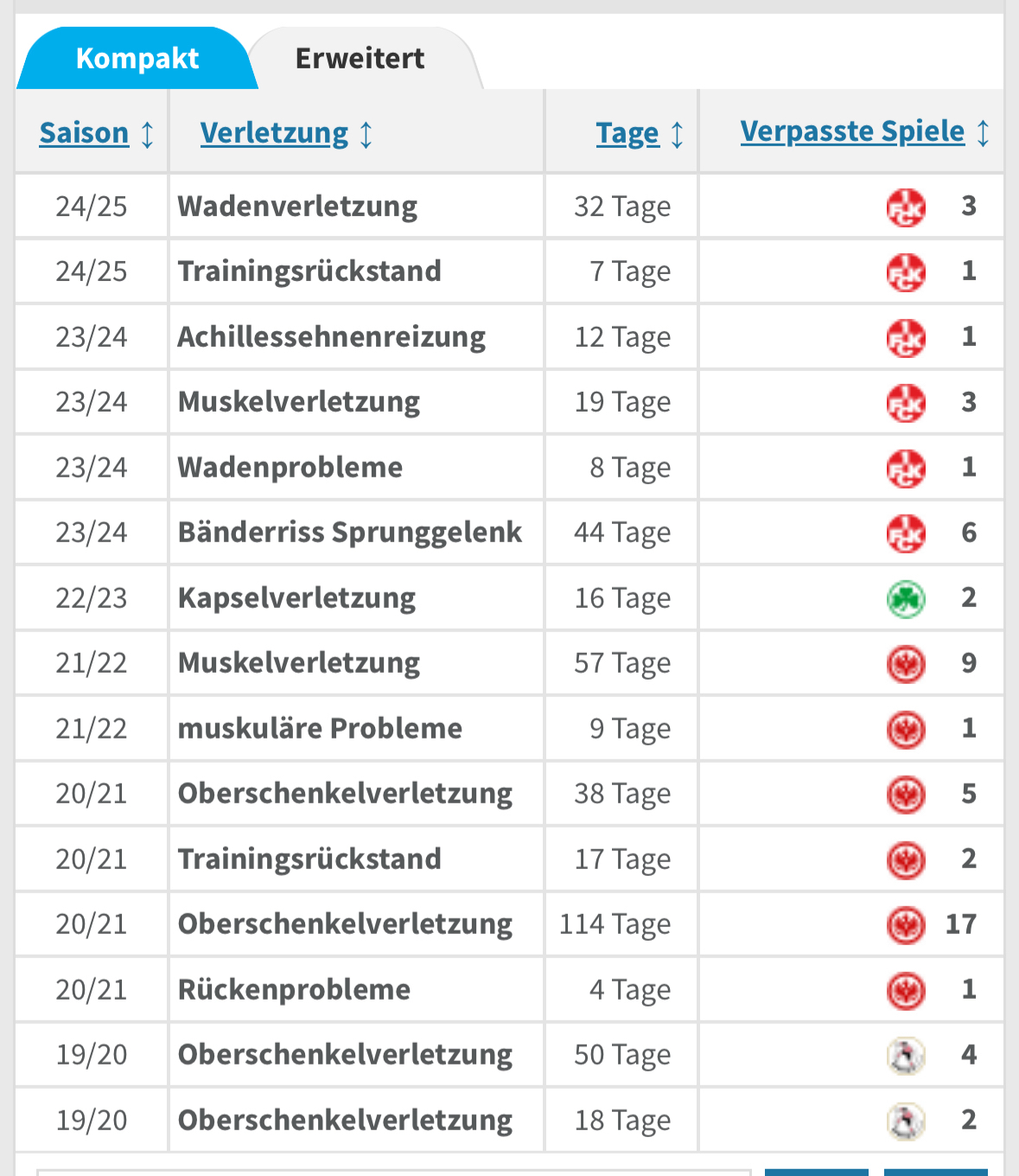Toggle sort arrows next to Verpasste Spiele
Image resolution: width=1019 pixels, height=1176 pixels.
[984, 133]
